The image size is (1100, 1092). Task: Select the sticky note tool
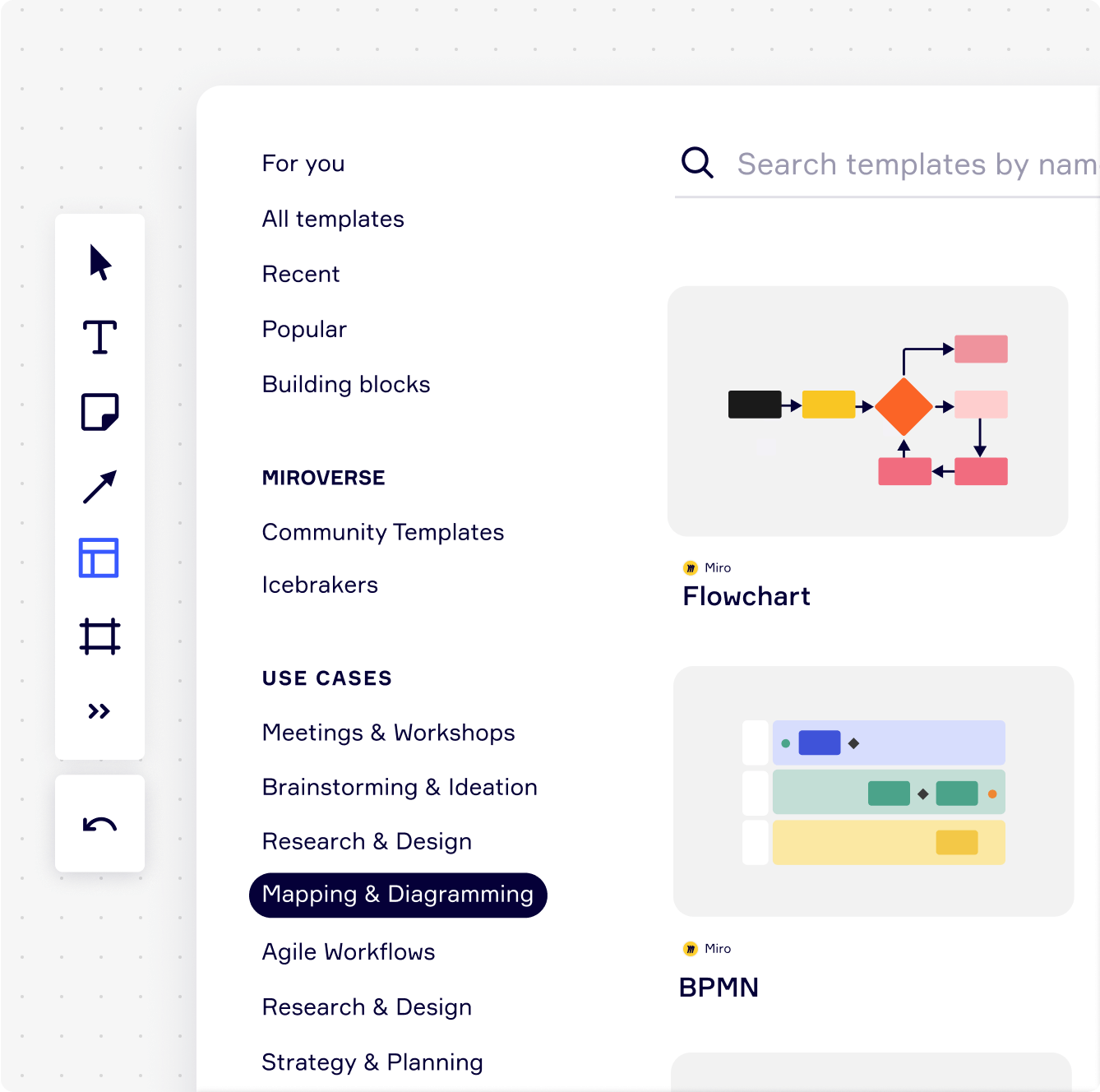pos(100,412)
